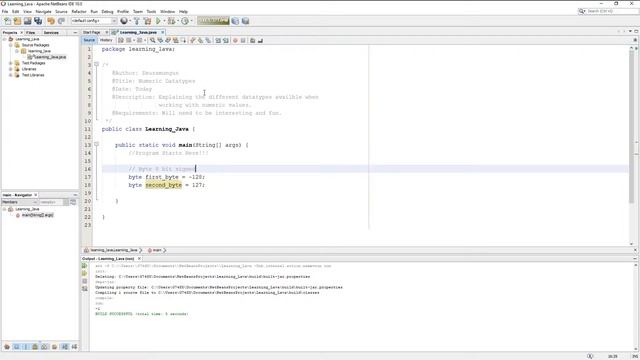Toggle Sort by Source button in Navigator
This screenshot has width=640, height=360.
point(74,347)
